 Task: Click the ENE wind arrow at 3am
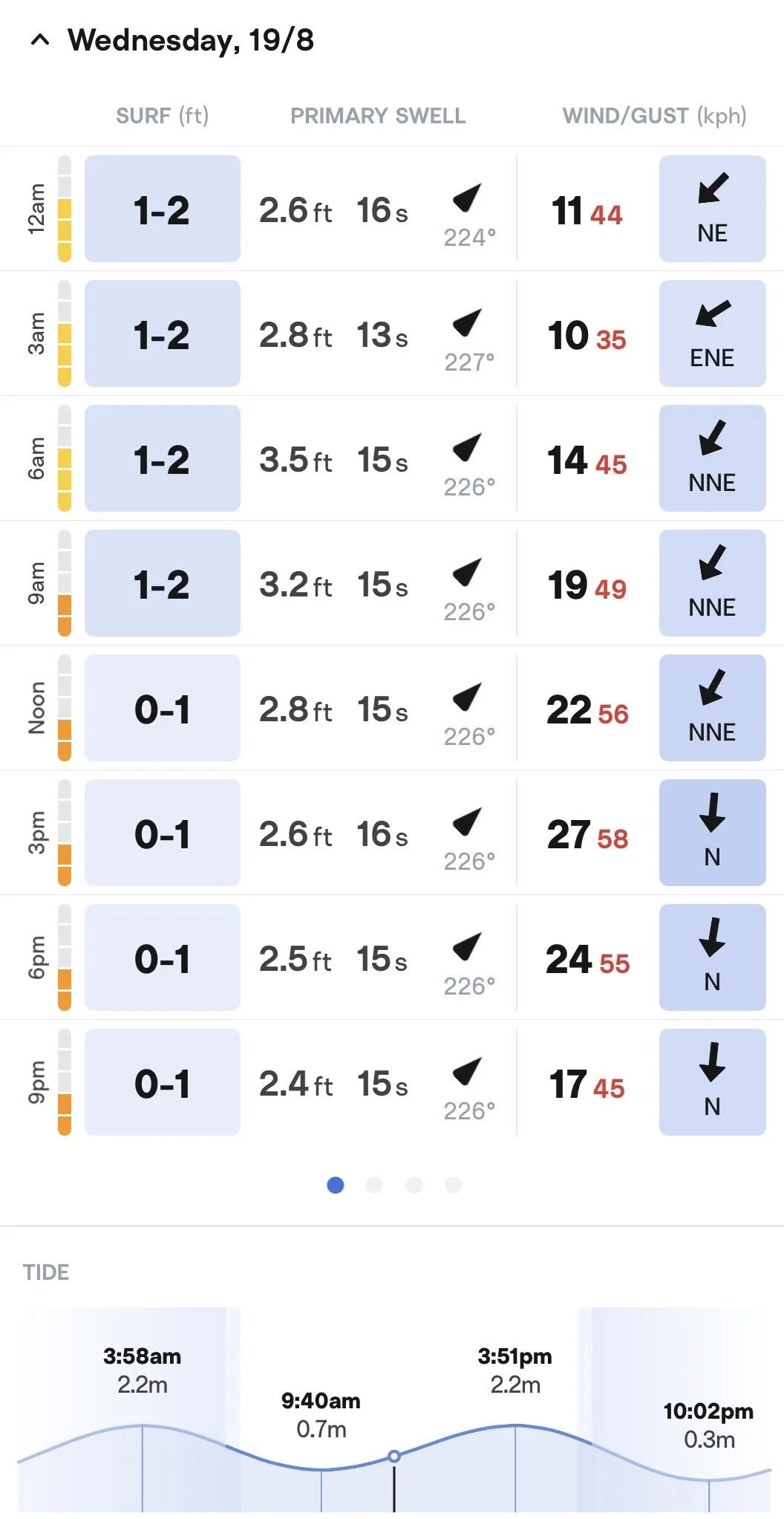[713, 313]
